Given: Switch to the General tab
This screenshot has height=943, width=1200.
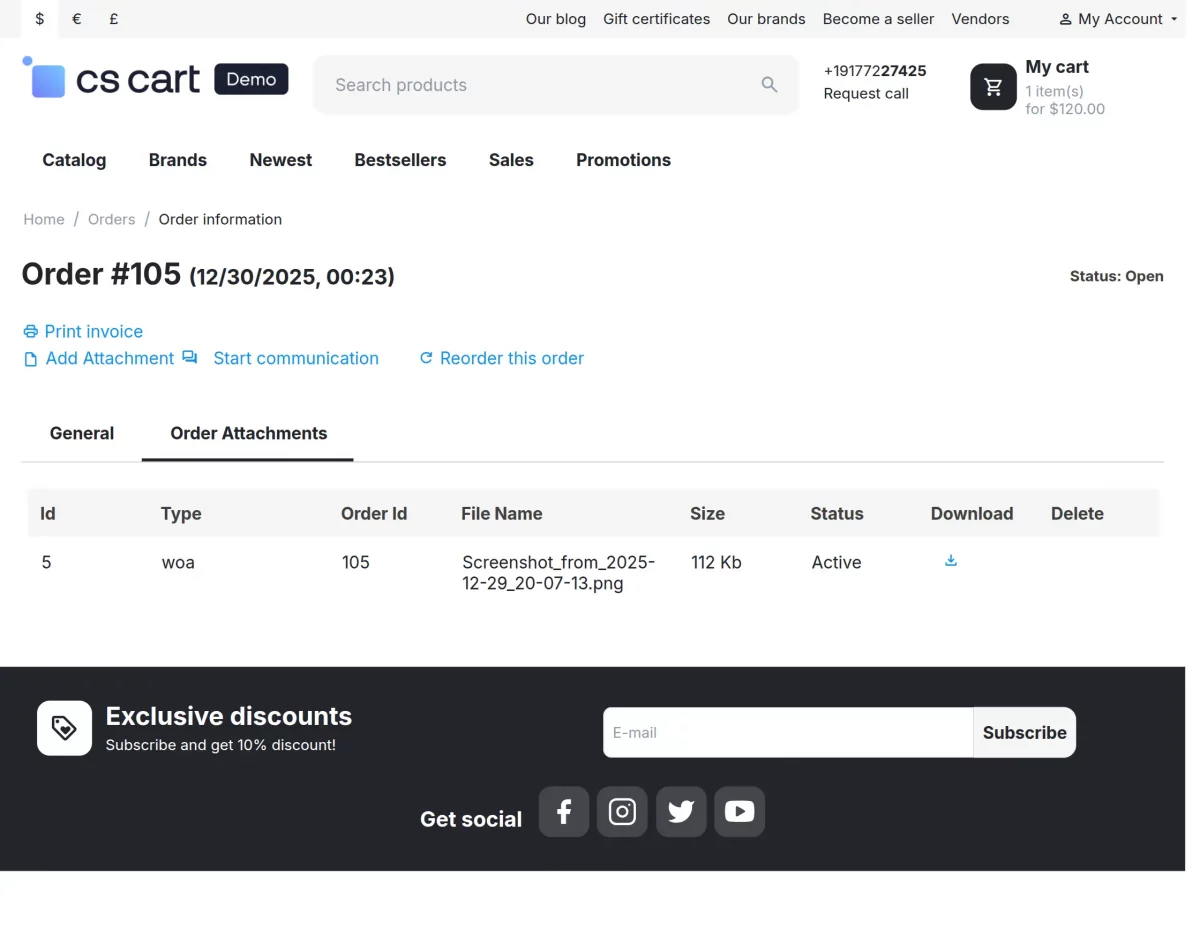Looking at the screenshot, I should [82, 433].
